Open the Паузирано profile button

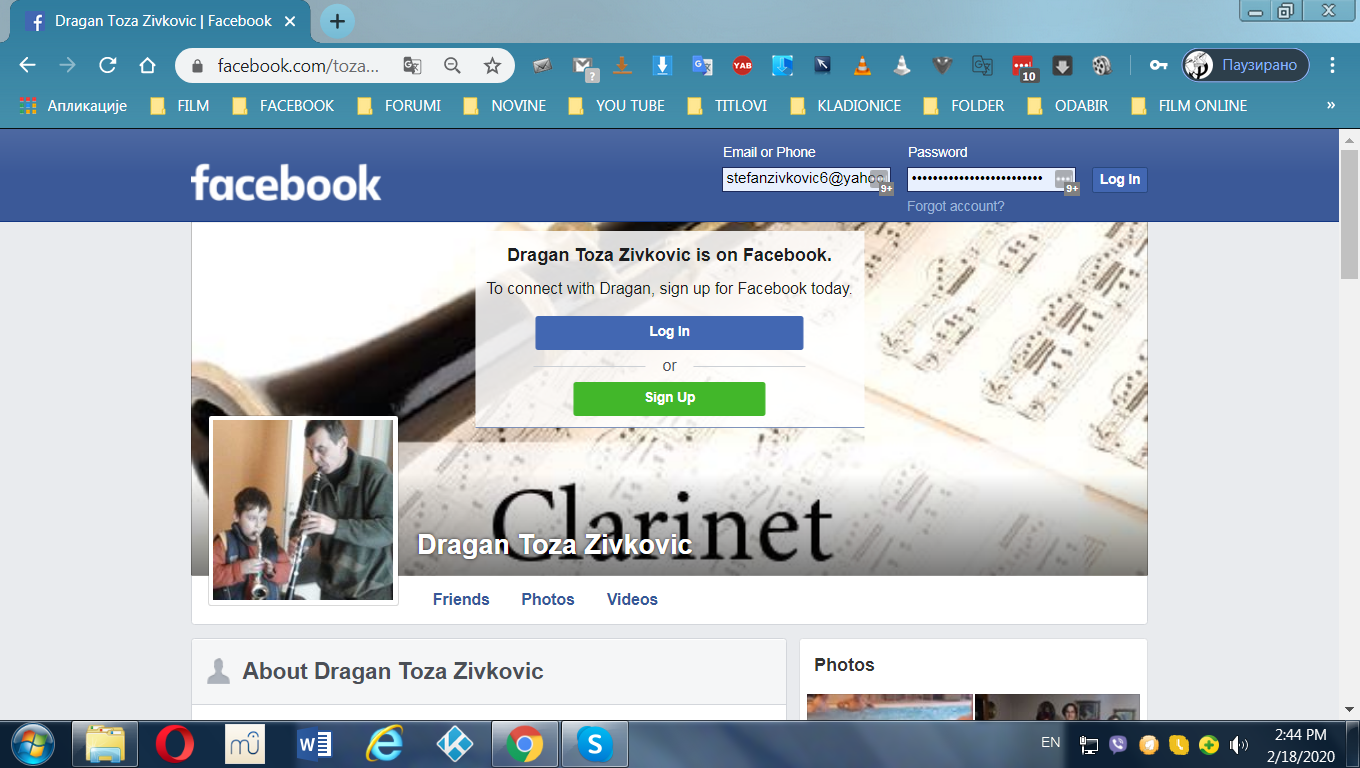[x=1245, y=66]
